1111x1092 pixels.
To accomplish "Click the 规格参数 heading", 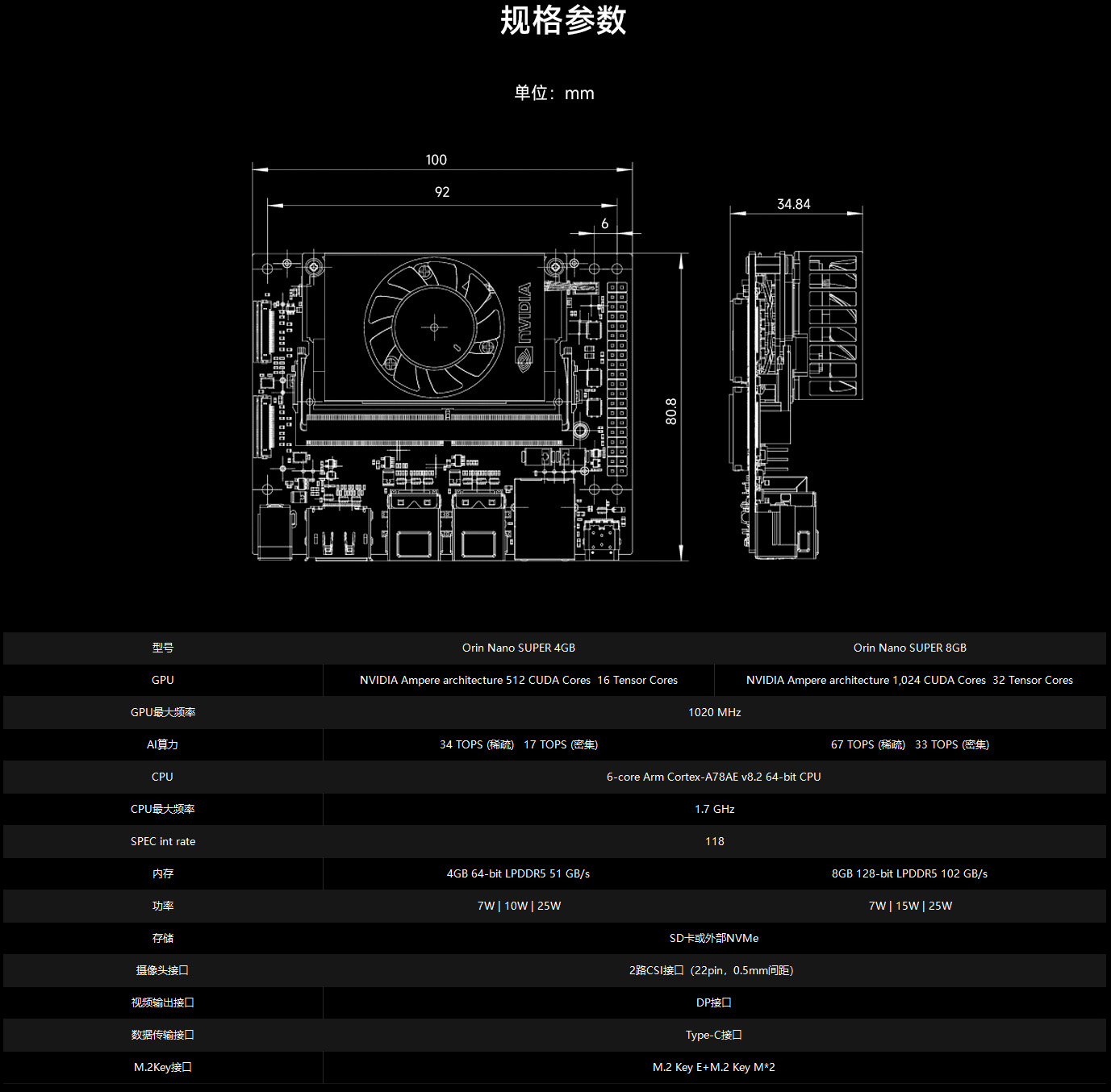I will (563, 20).
